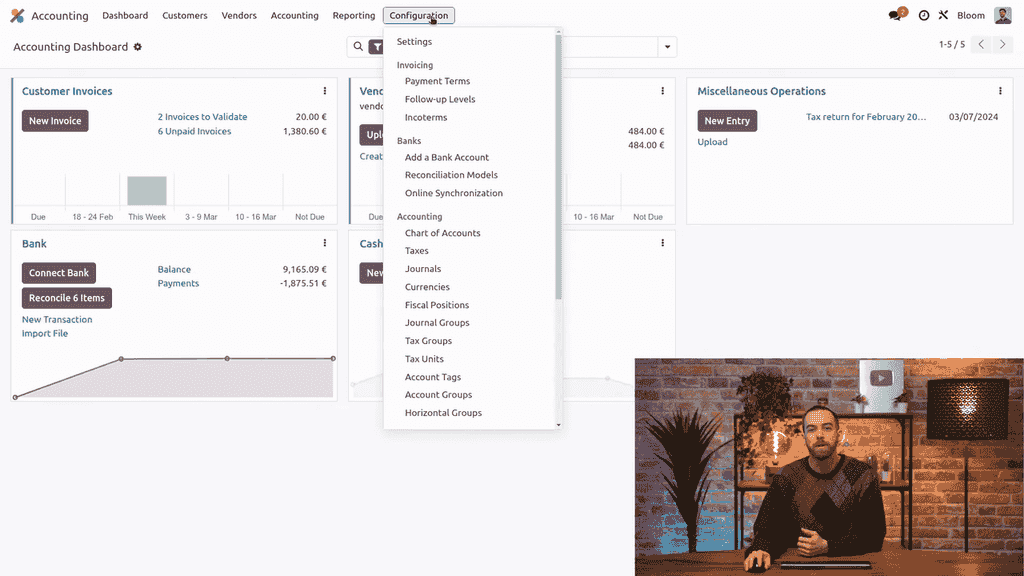Go to next page with right chevron
Image resolution: width=1024 pixels, height=576 pixels.
pos(1003,45)
